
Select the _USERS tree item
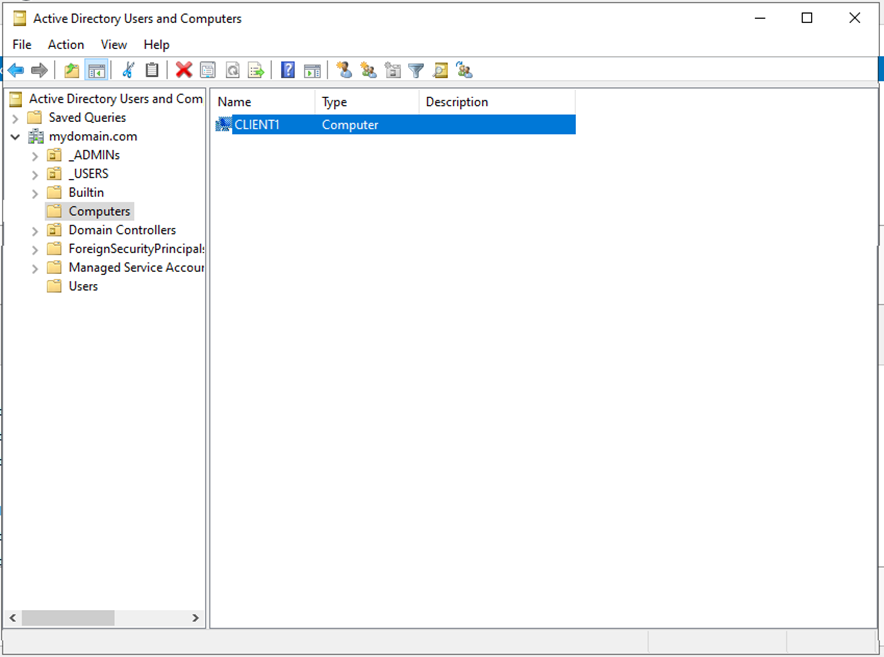(x=89, y=173)
